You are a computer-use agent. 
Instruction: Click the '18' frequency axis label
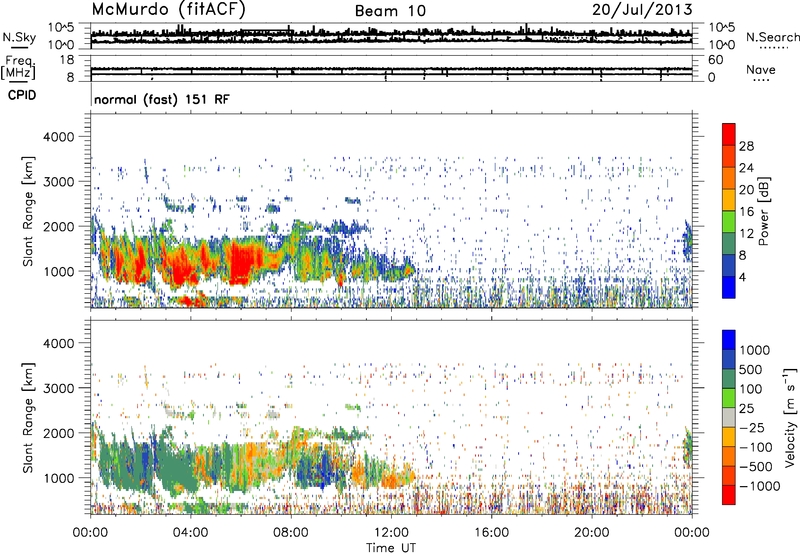[67, 60]
